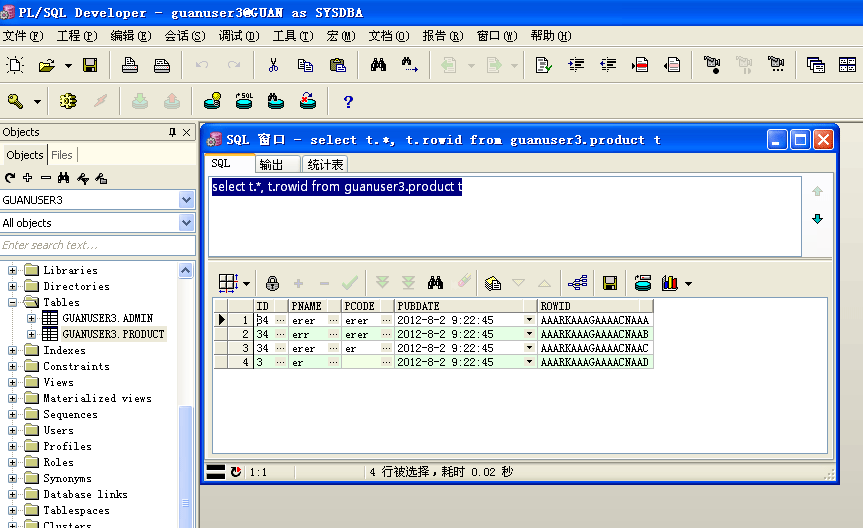863x528 pixels.
Task: Click the Print toolbar icon
Action: [130, 65]
